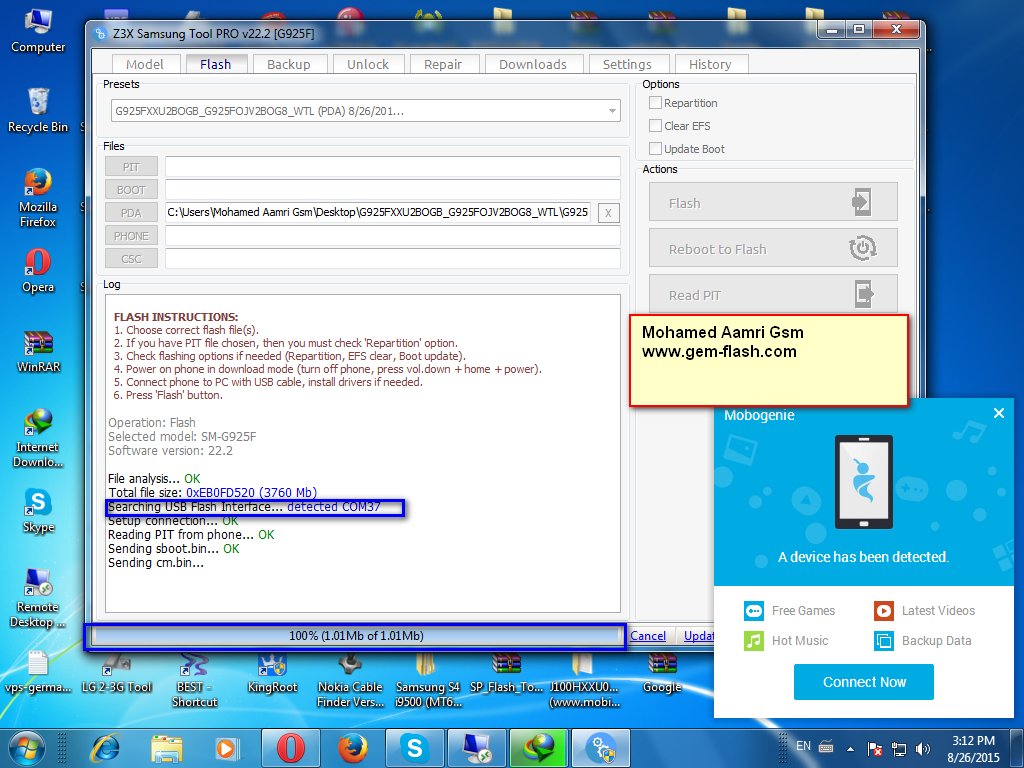The height and width of the screenshot is (768, 1024).
Task: Click the Reboot to Flash button
Action: [773, 248]
